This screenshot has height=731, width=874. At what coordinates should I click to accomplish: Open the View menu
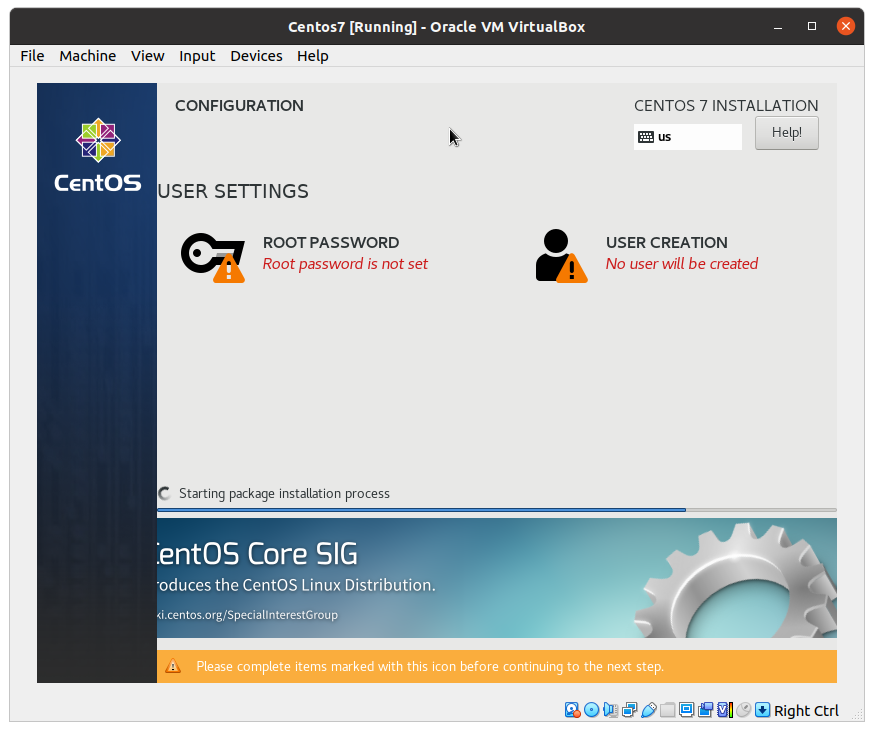click(x=148, y=56)
